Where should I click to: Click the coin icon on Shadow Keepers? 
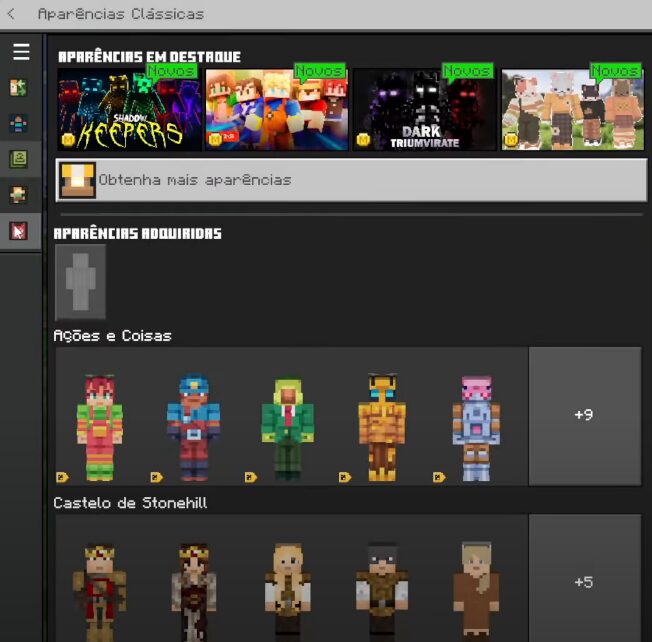68,140
